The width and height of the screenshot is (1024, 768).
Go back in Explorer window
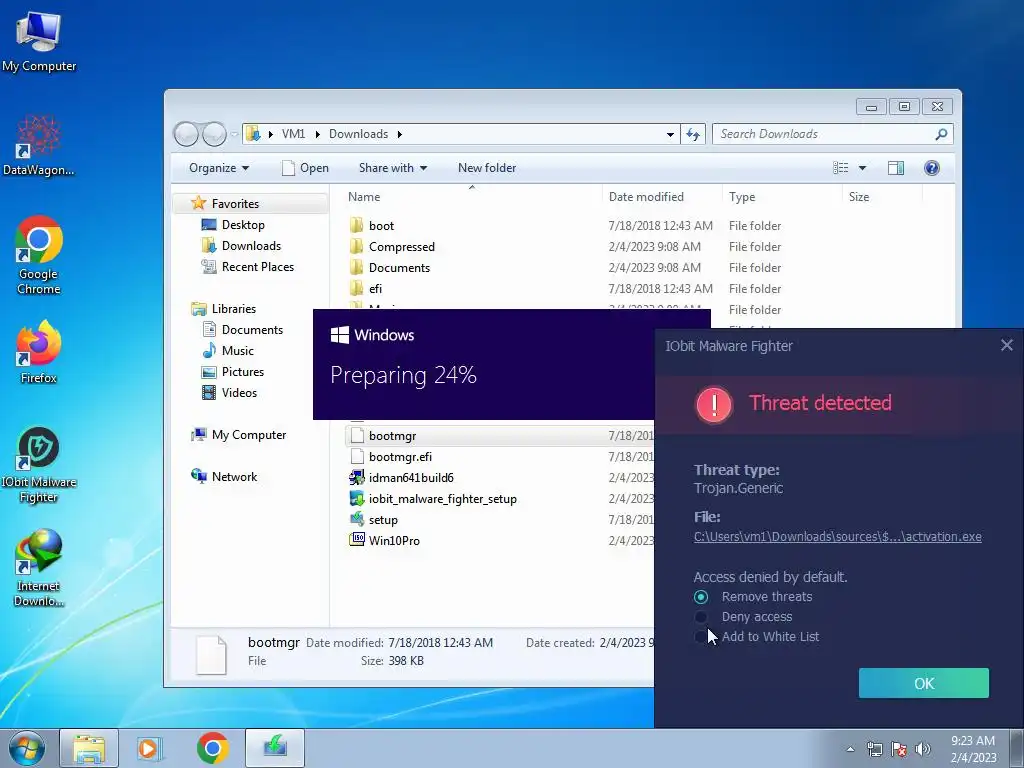click(x=186, y=134)
